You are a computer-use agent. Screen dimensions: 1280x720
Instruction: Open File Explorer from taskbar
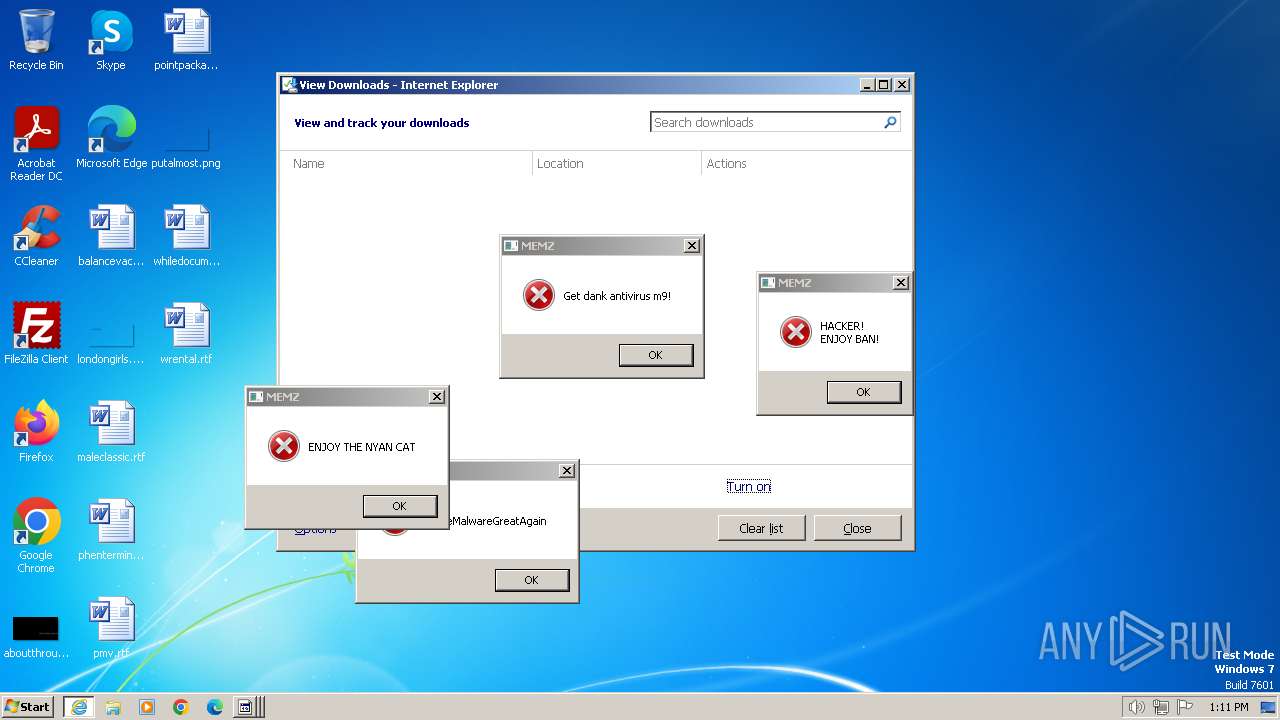pyautogui.click(x=113, y=707)
